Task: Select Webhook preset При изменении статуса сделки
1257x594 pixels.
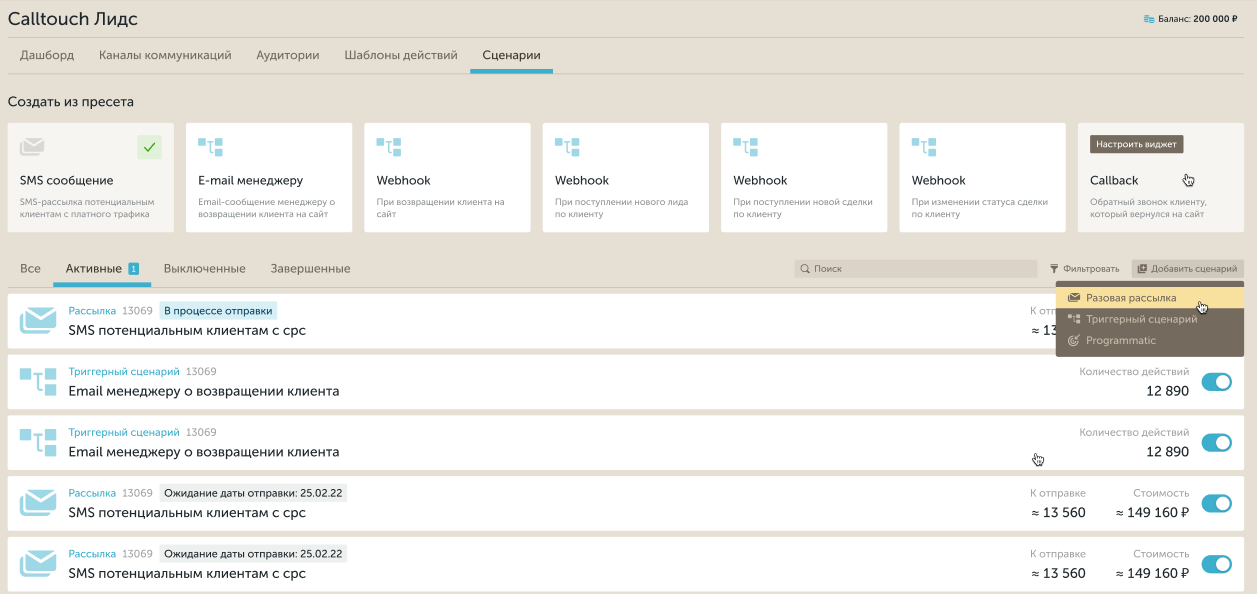Action: click(x=982, y=178)
